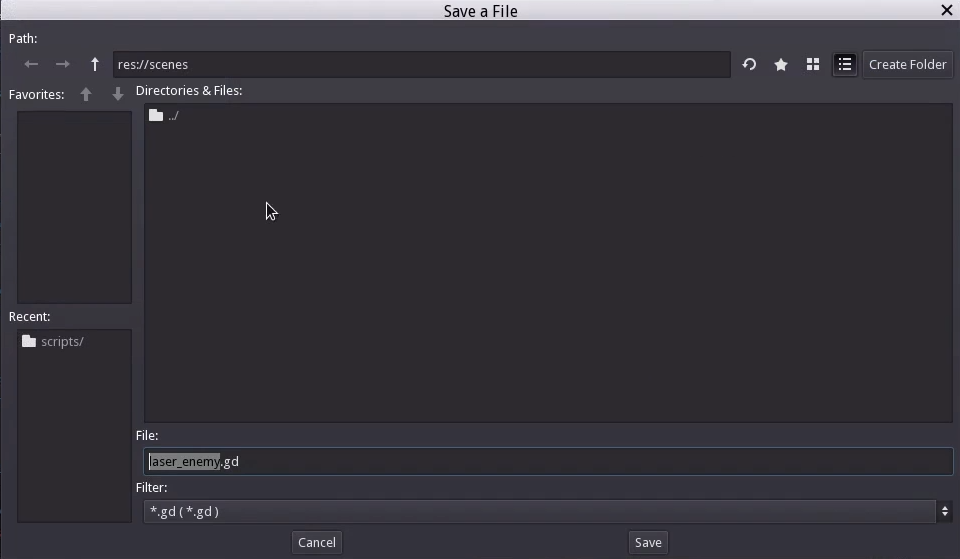Image resolution: width=960 pixels, height=559 pixels.
Task: Toggle favorite for the current folder
Action: (x=781, y=64)
